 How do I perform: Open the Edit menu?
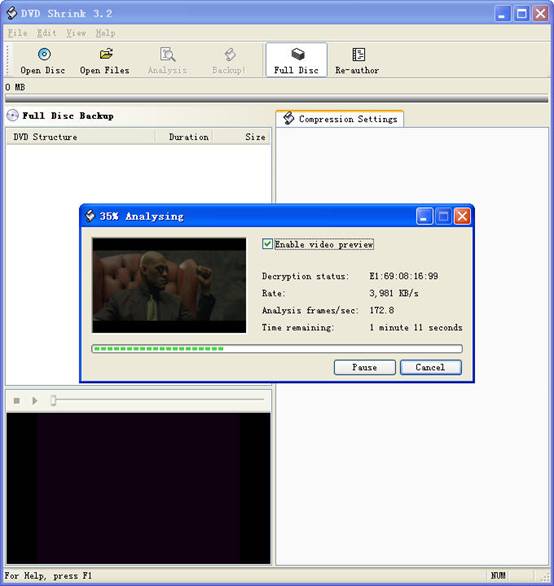coord(46,33)
